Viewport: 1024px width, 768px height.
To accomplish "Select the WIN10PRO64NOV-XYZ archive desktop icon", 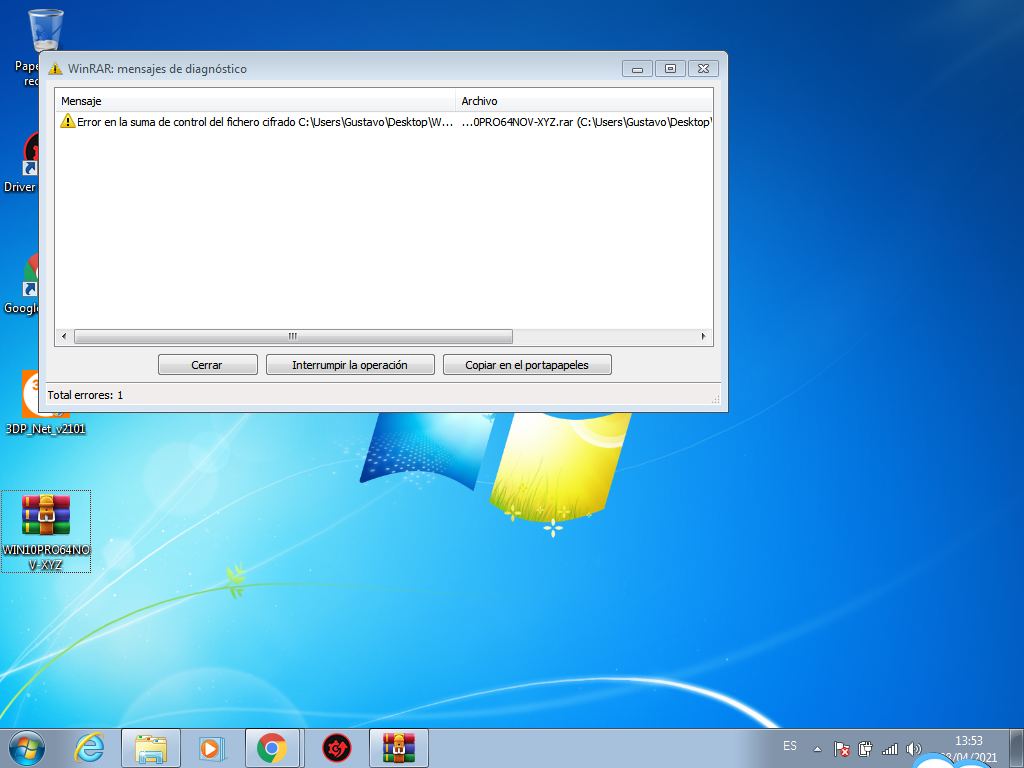I will 46,532.
